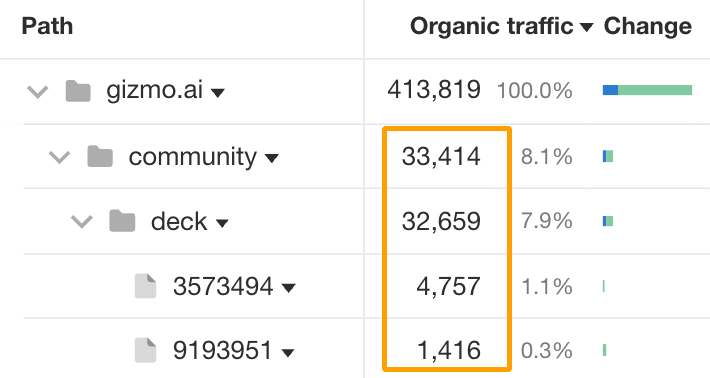Screen dimensions: 710x378
Task: Click the community change bar
Action: (608, 157)
